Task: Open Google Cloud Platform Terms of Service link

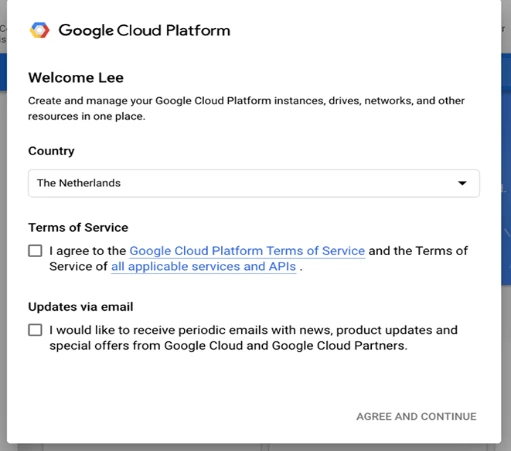Action: pos(247,251)
